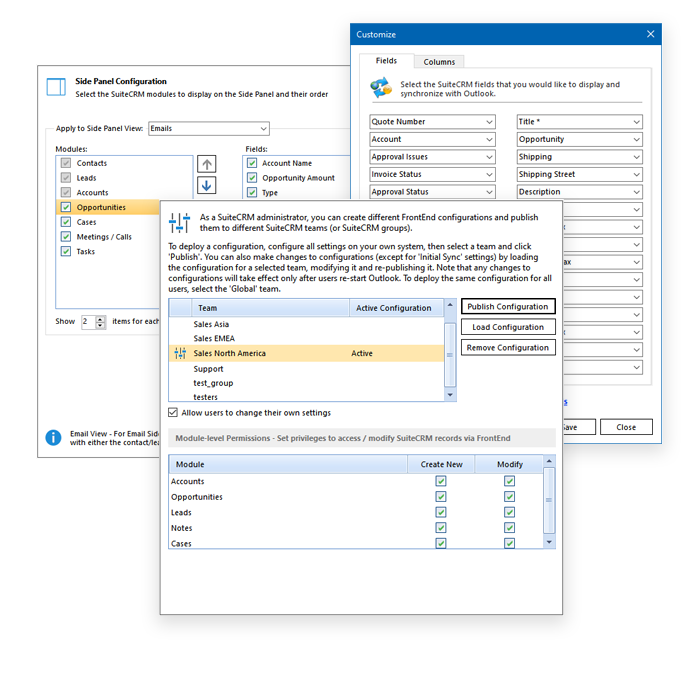Click the Publish Configuration button
Screen dimensions: 700x700
(x=508, y=307)
